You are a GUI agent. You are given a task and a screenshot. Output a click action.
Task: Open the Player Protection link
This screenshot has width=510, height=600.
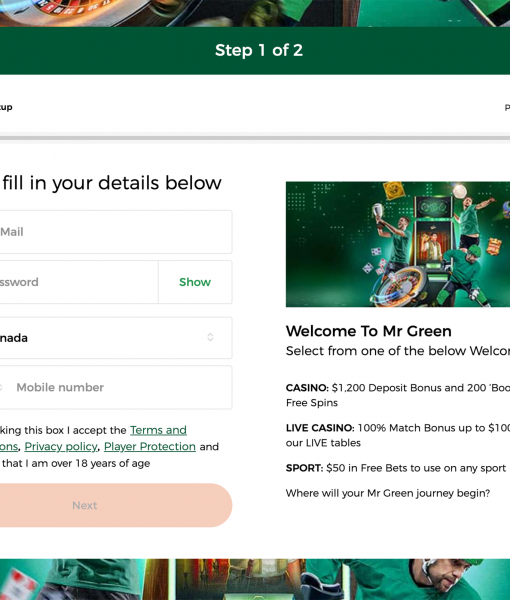pyautogui.click(x=150, y=447)
